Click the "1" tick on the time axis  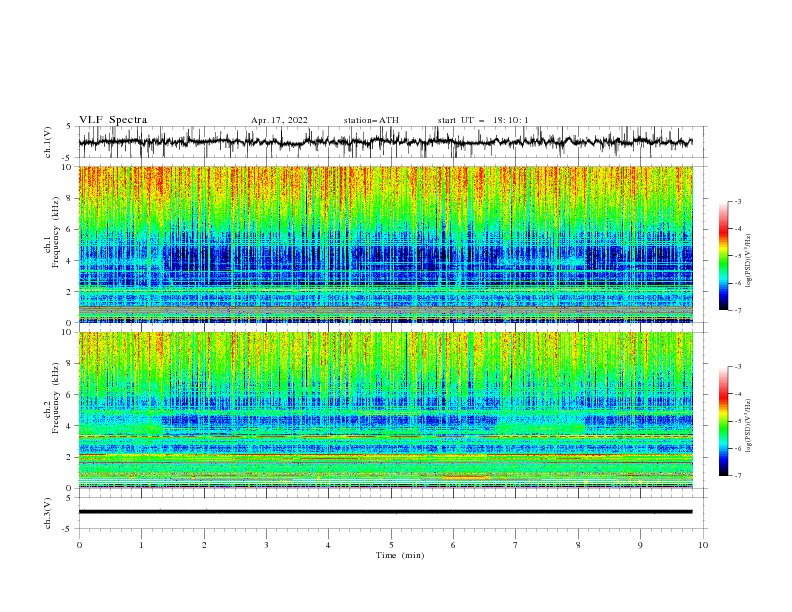coord(141,545)
